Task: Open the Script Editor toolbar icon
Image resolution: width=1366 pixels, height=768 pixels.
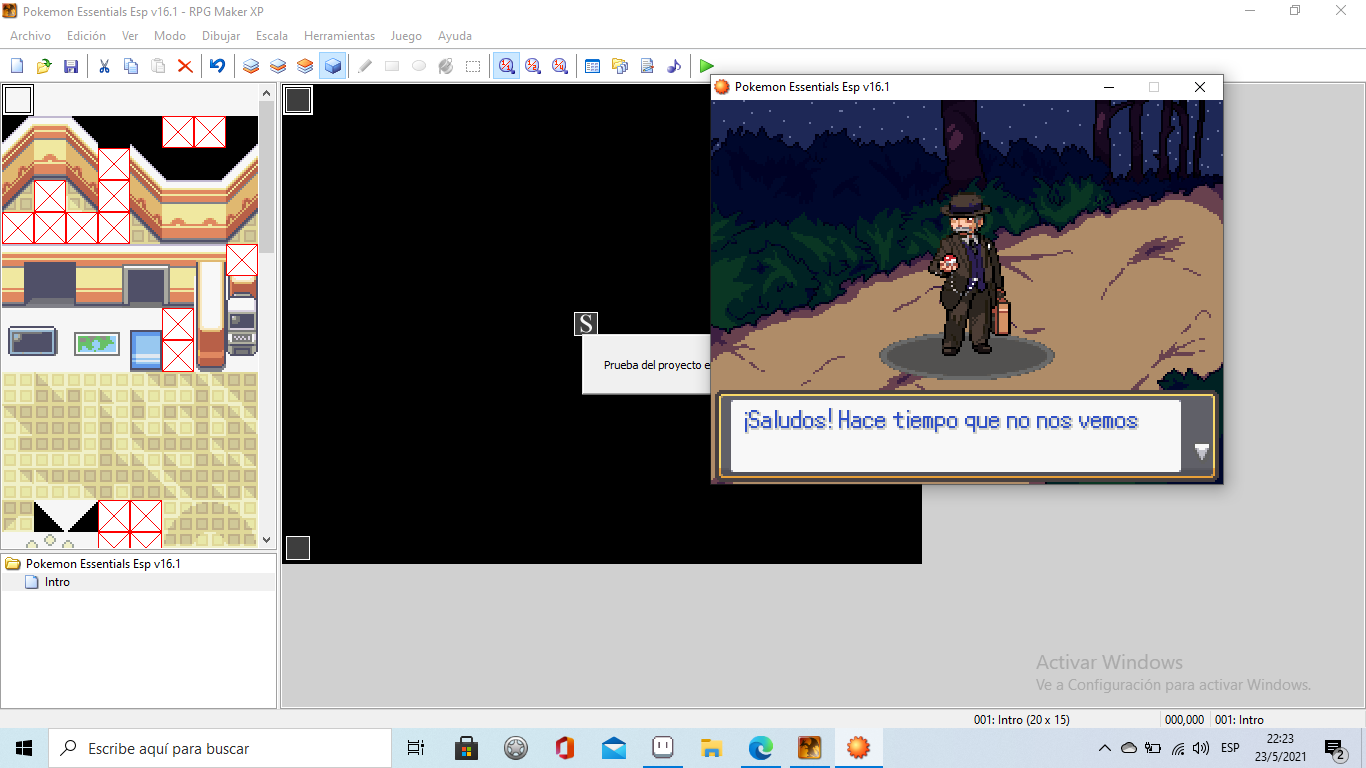Action: click(647, 66)
